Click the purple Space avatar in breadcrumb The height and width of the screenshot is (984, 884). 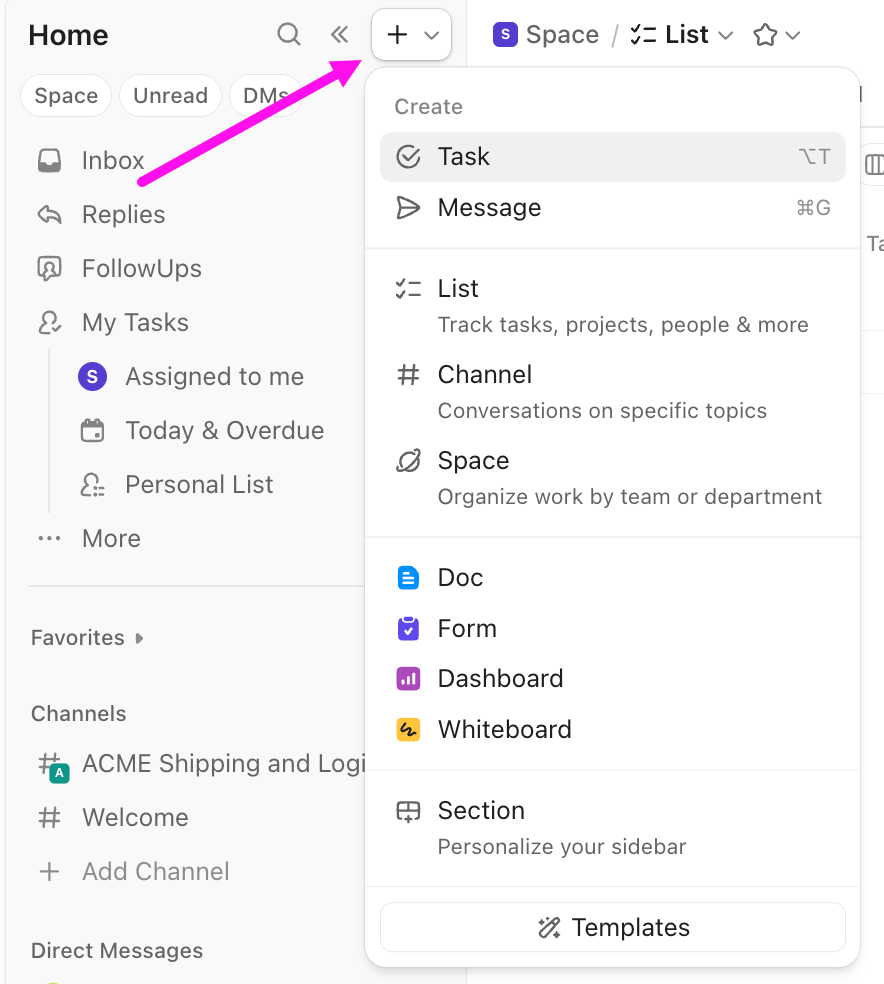(504, 34)
